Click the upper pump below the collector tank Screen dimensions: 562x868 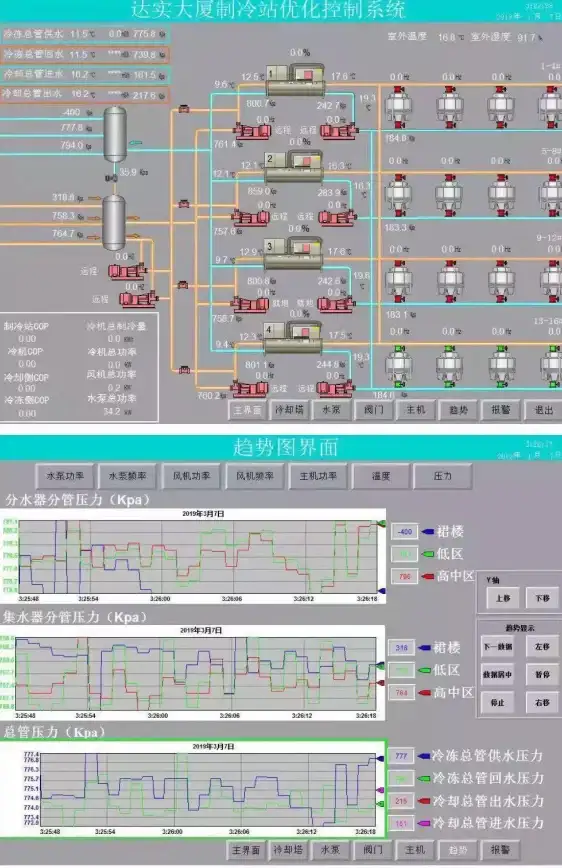[x=127, y=271]
